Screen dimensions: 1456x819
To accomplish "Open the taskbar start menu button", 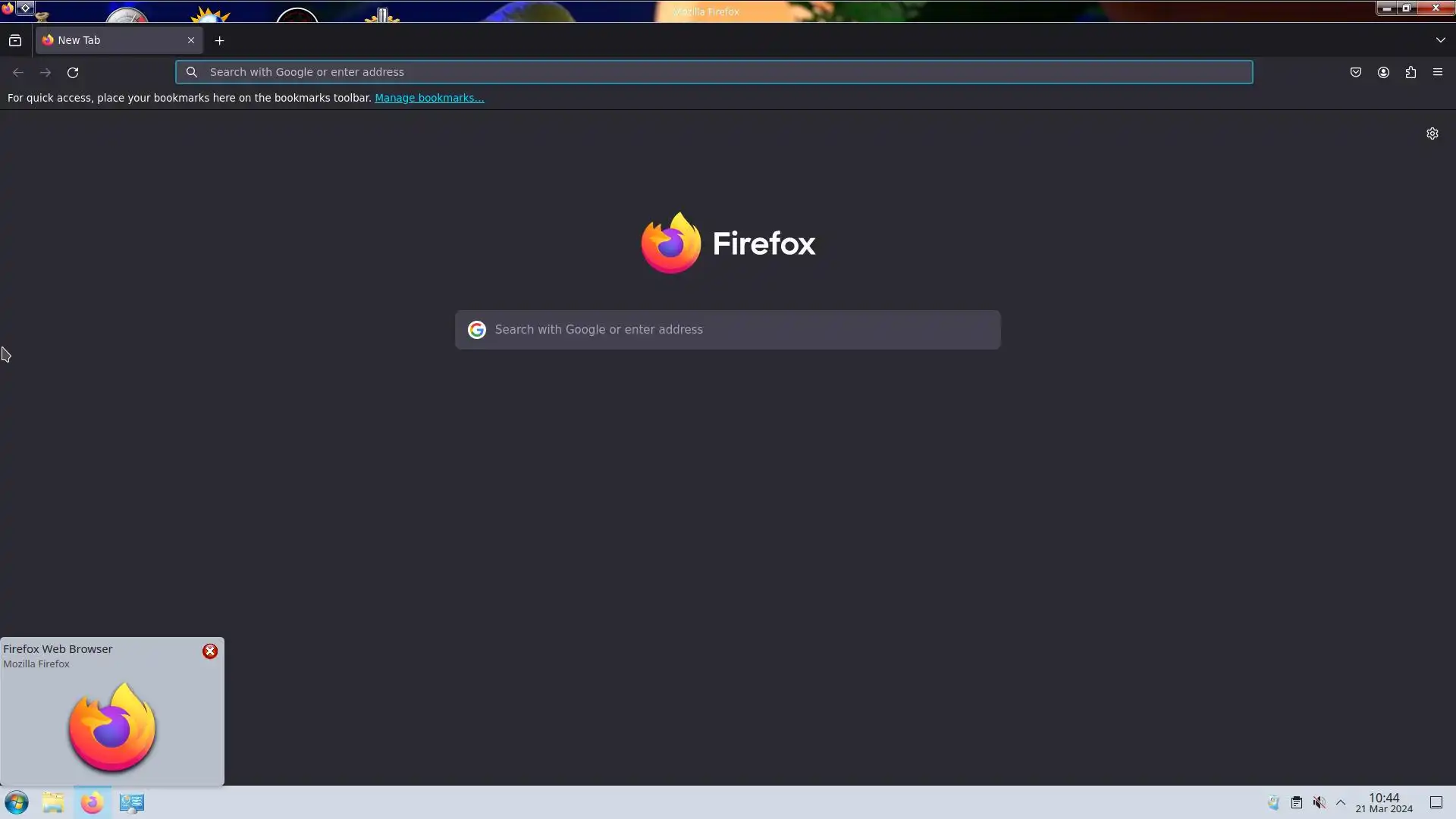I will pyautogui.click(x=17, y=802).
